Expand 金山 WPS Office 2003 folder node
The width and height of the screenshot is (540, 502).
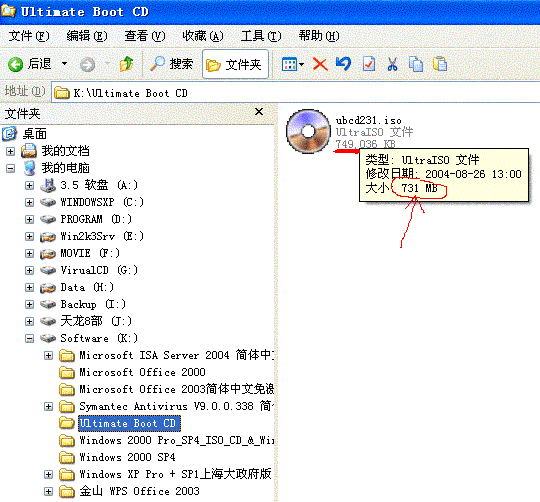(49, 492)
